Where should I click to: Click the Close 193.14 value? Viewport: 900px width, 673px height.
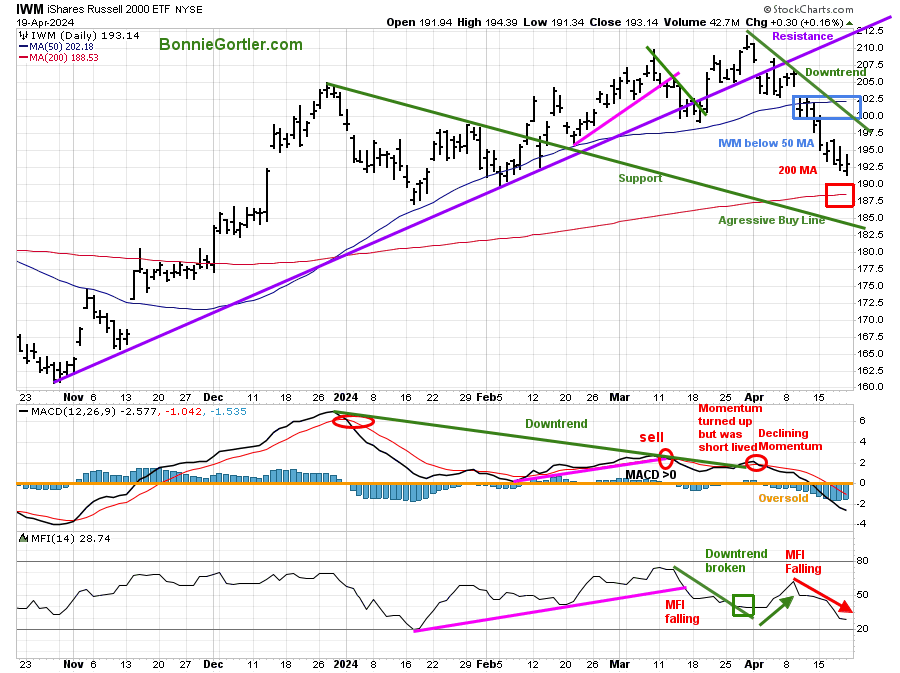point(624,22)
